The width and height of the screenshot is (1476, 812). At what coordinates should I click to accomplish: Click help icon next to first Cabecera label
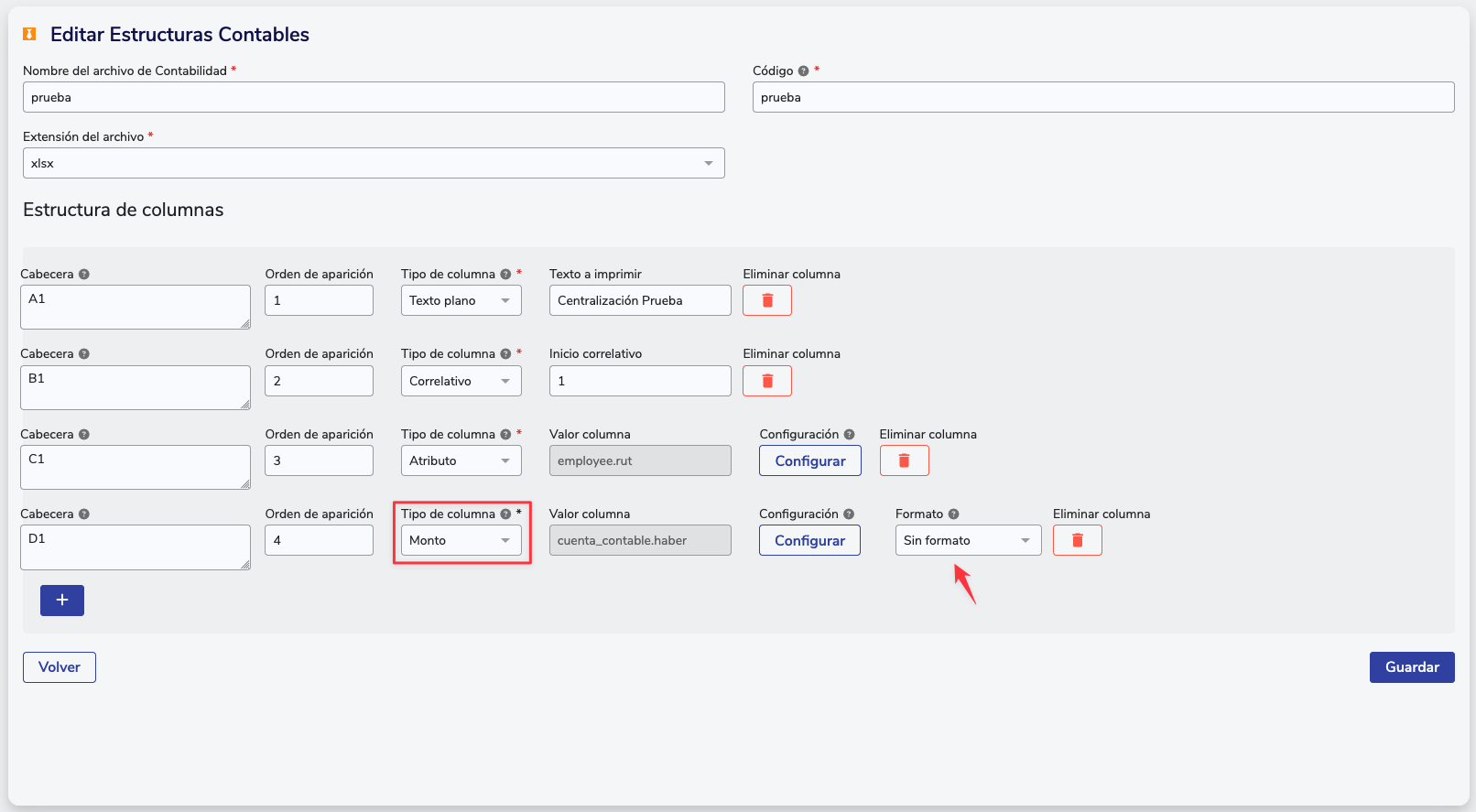tap(84, 274)
